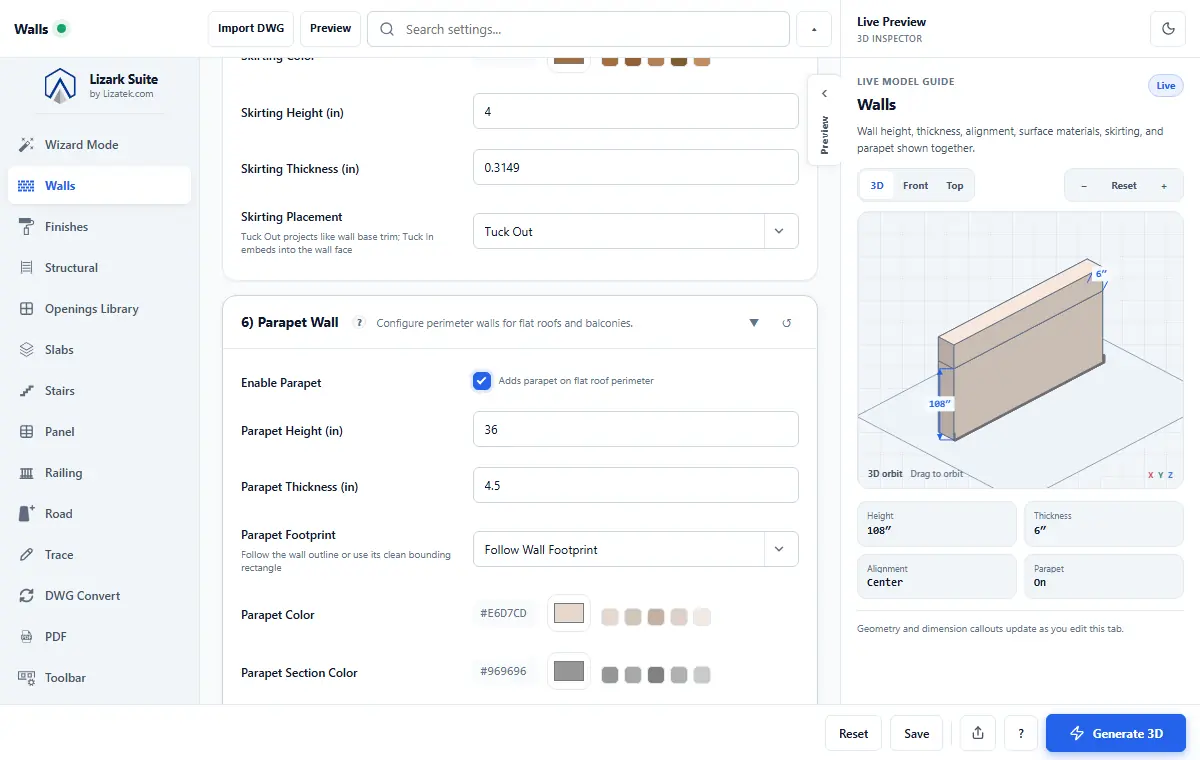This screenshot has width=1200, height=760.
Task: Open the Structural section icon
Action: (x=27, y=268)
